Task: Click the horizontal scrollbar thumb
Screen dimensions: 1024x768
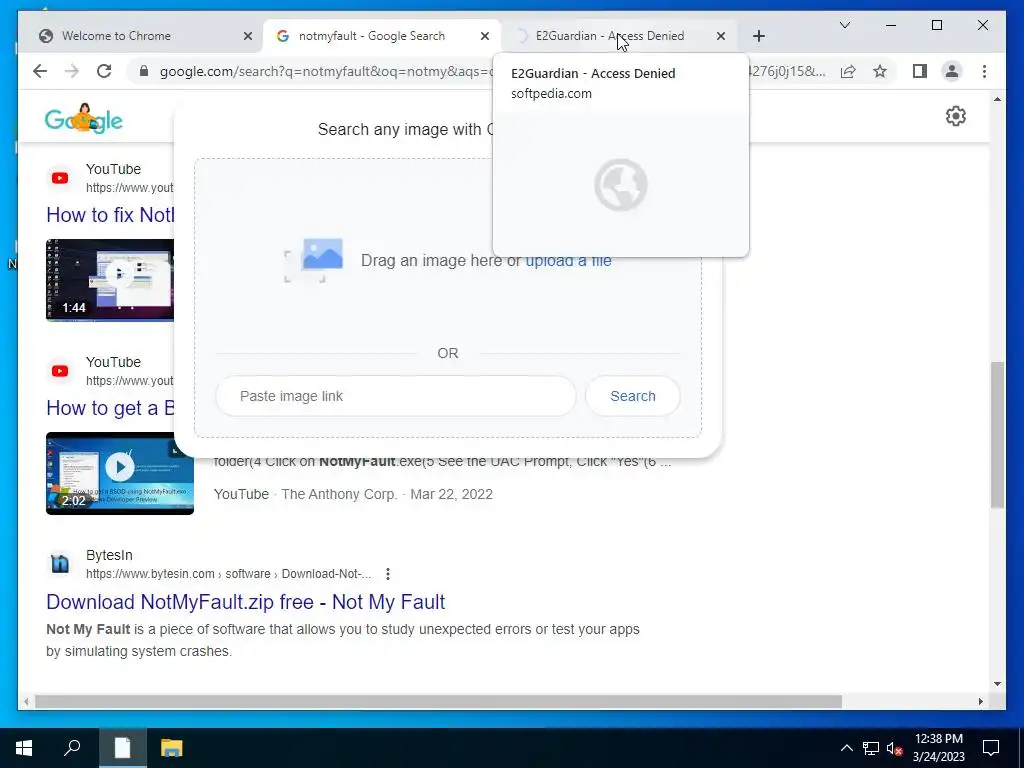Action: point(438,701)
